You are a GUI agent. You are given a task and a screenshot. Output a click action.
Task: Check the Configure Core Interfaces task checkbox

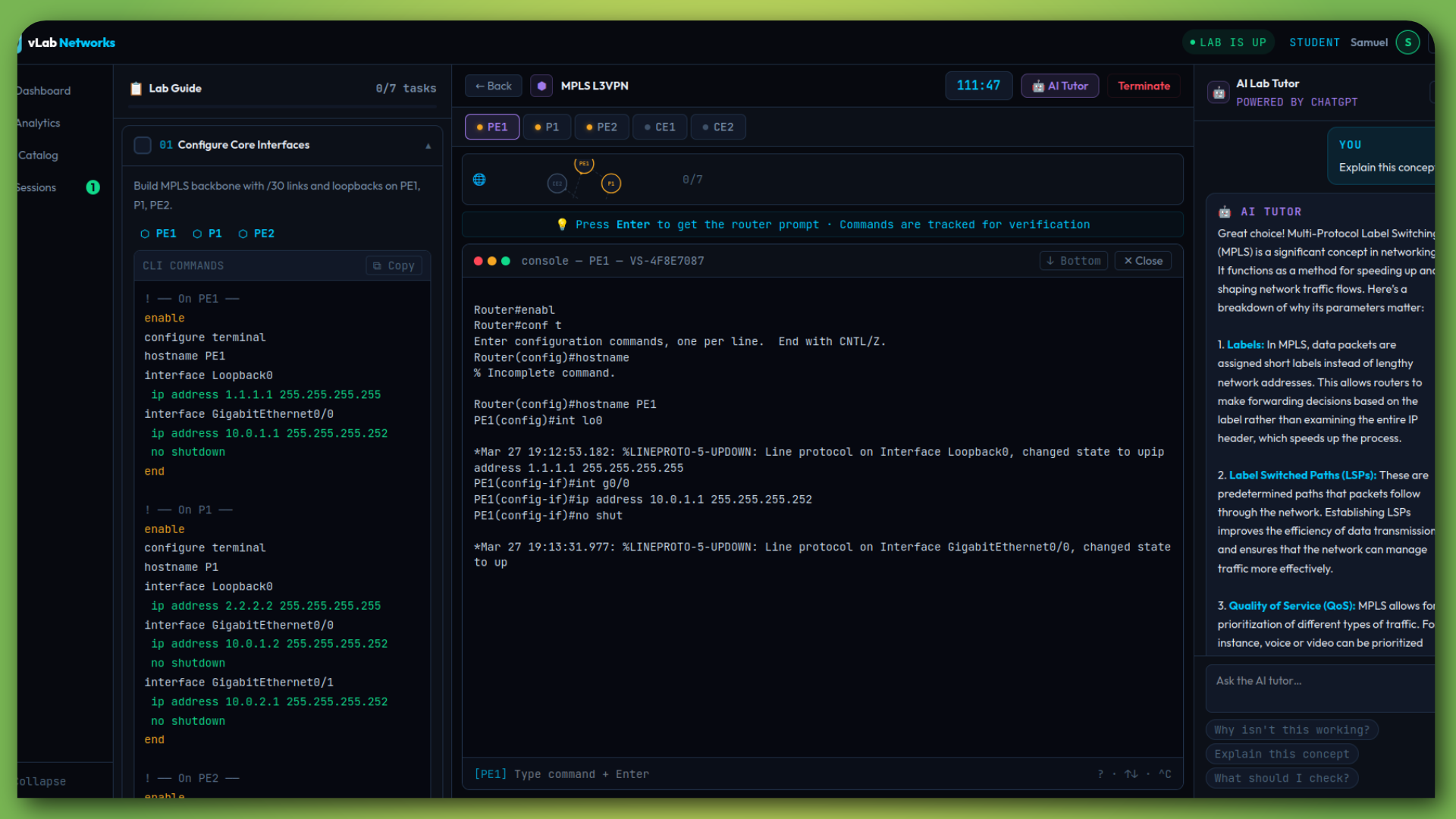[143, 145]
